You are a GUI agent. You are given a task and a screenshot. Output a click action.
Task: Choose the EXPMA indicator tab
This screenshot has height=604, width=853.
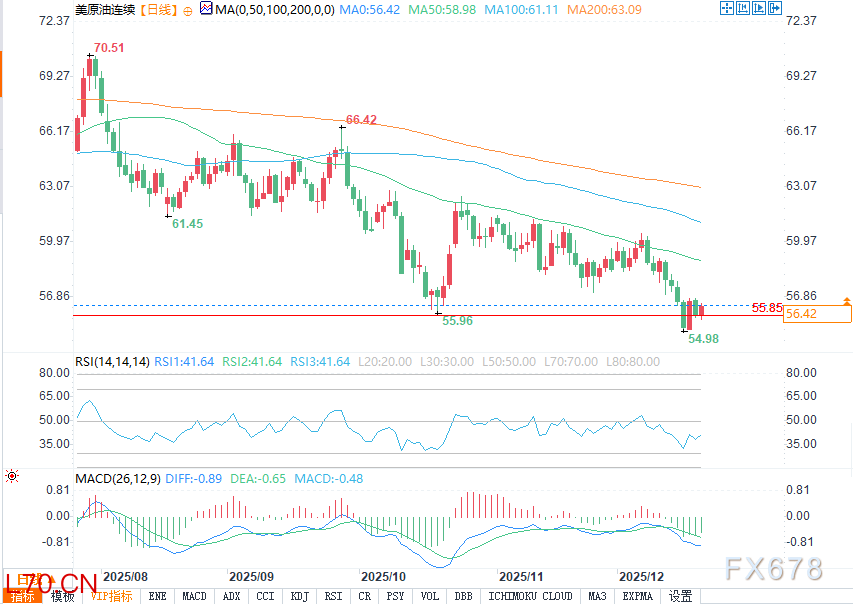tap(637, 596)
